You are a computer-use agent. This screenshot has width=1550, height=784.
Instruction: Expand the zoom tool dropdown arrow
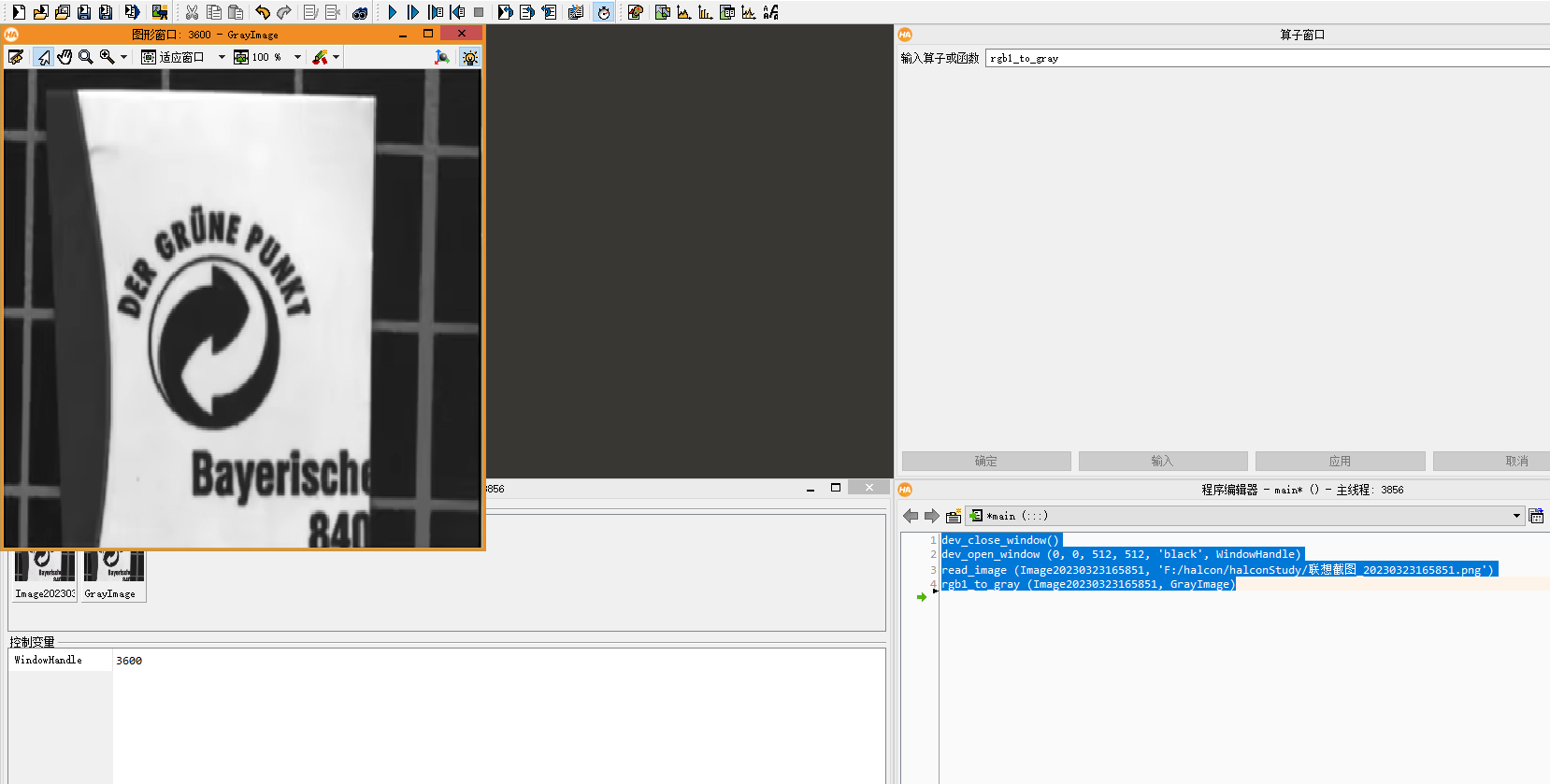coord(123,57)
